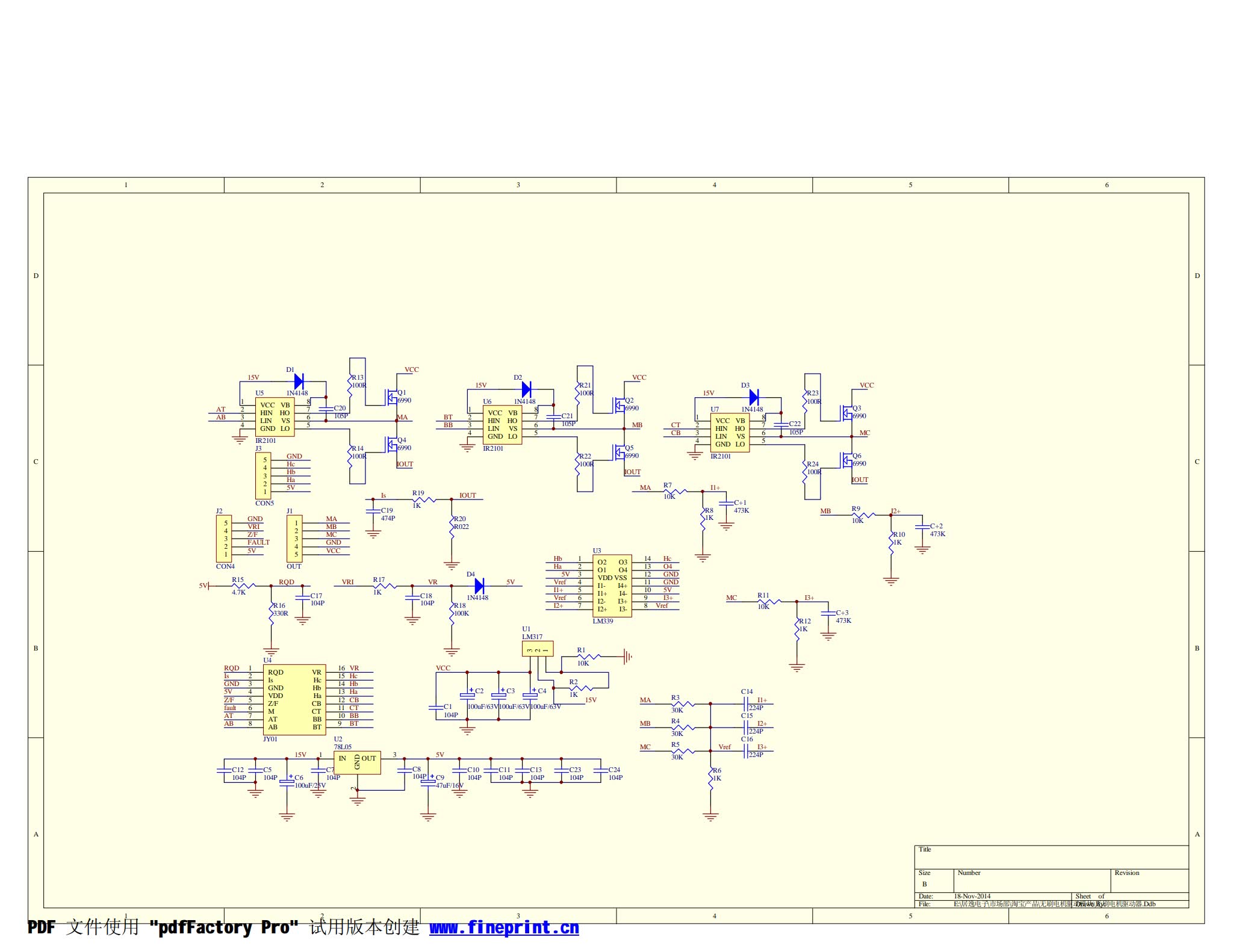Click the D1 1N4148 diode symbol

(299, 382)
